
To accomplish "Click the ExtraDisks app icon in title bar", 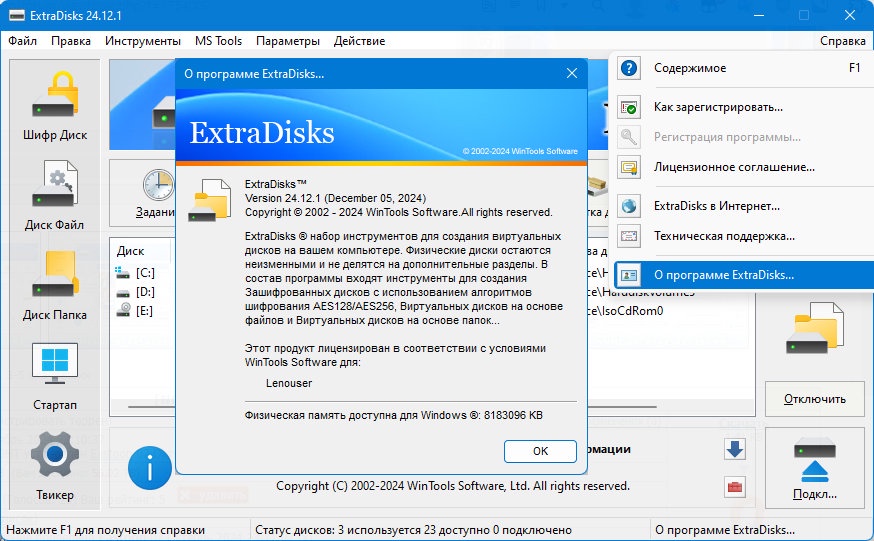I will 16,15.
